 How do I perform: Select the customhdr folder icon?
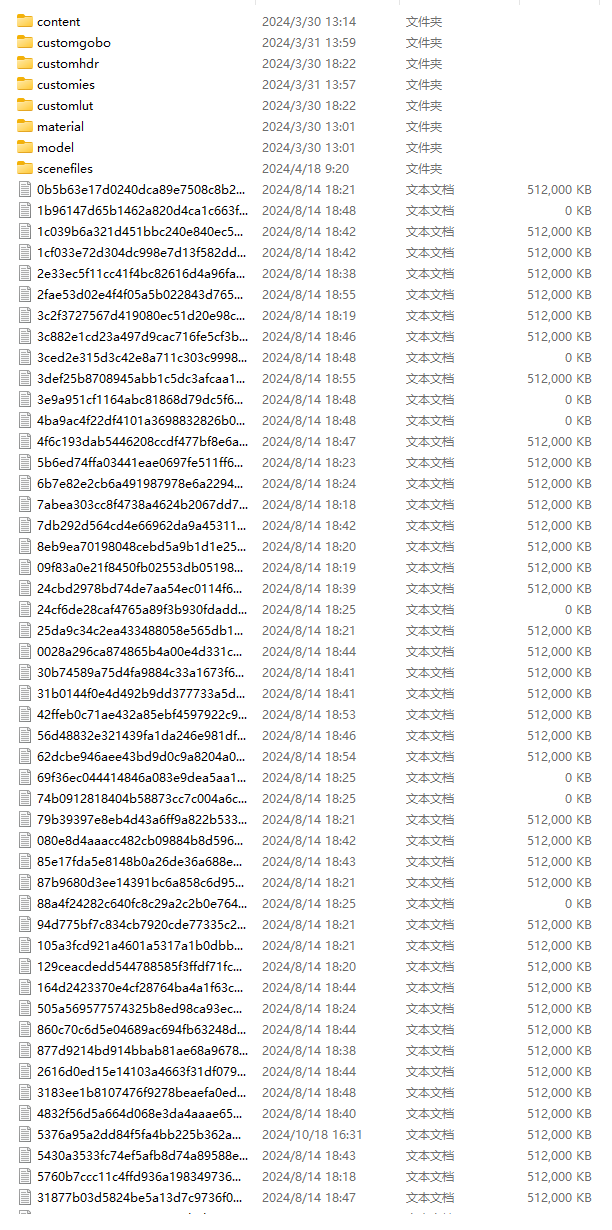point(25,63)
